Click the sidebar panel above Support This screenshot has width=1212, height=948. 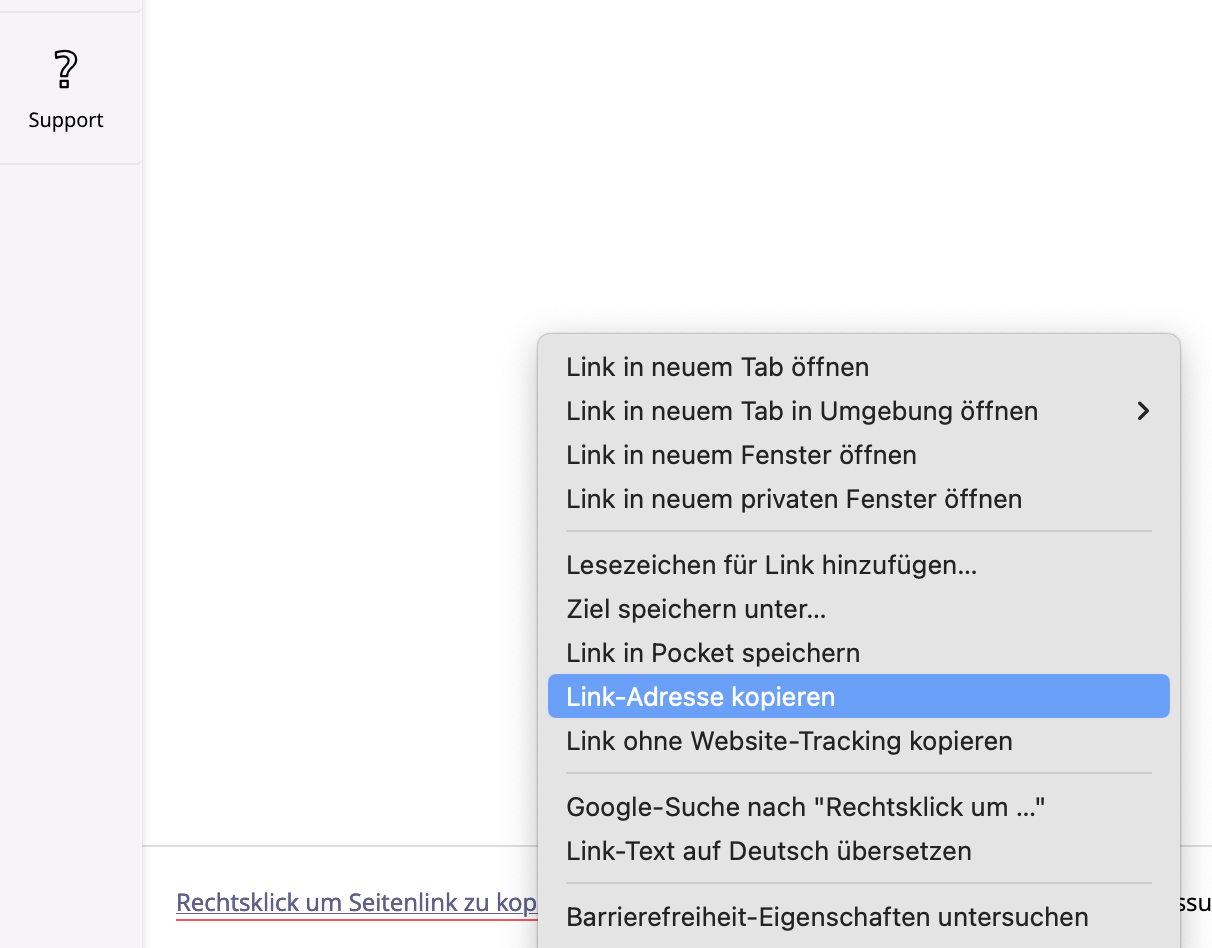(x=70, y=5)
